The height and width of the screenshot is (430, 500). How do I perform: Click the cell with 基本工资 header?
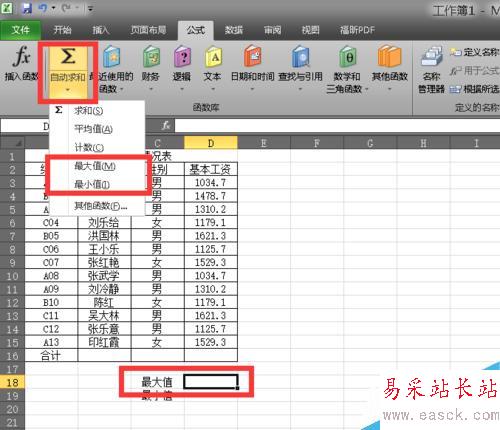211,169
